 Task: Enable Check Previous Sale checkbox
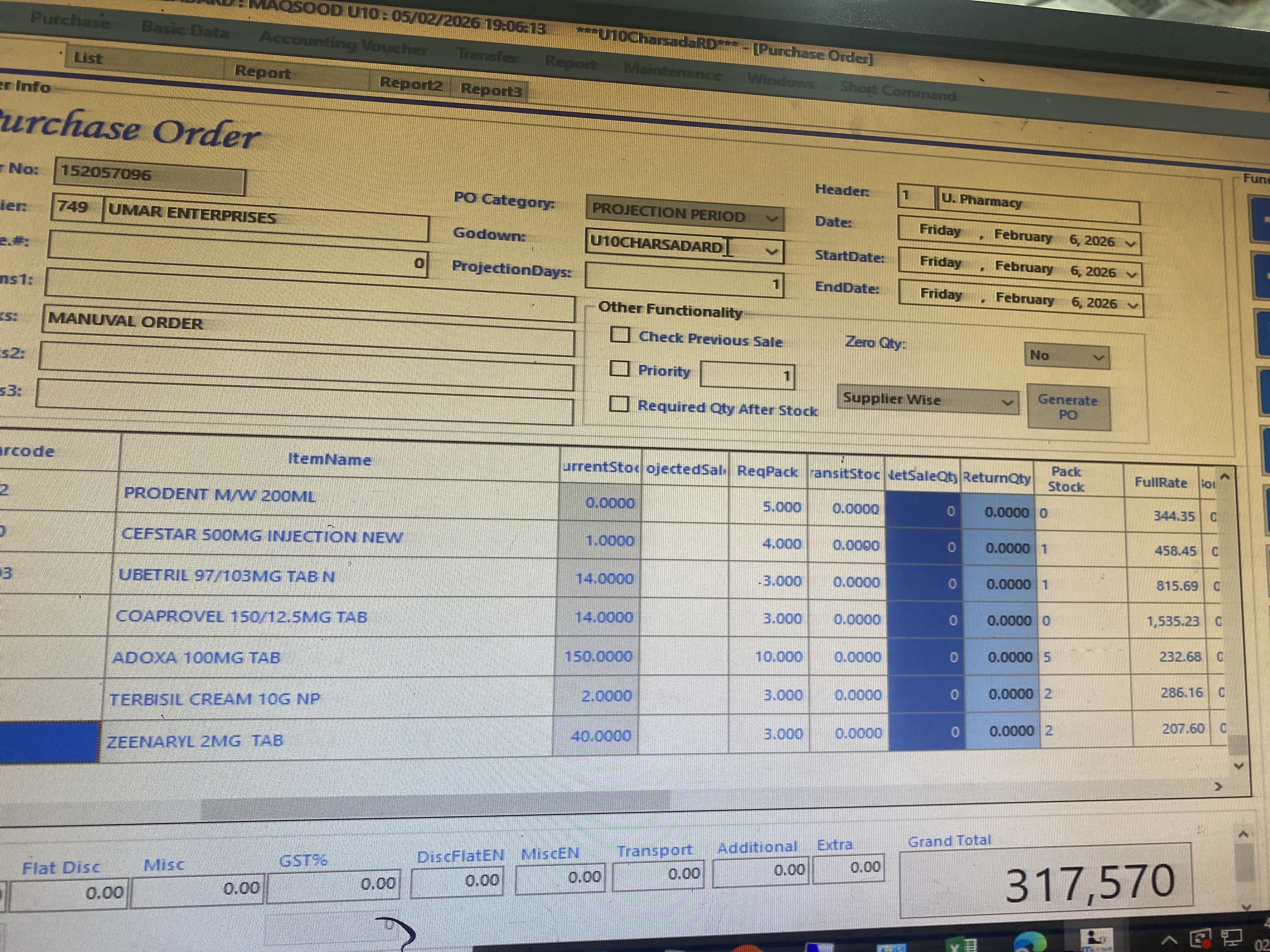click(x=620, y=335)
